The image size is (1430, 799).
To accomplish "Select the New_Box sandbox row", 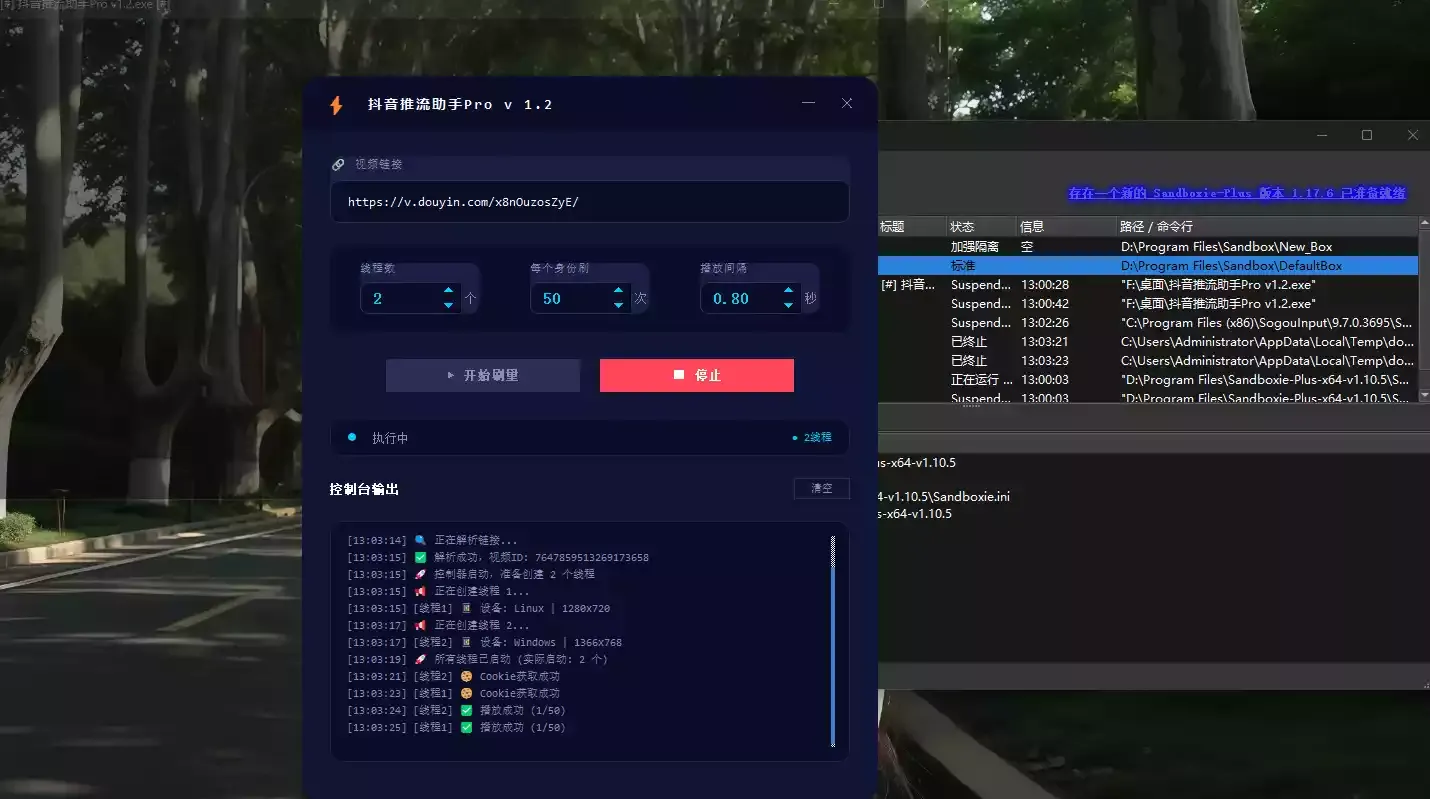I will (1148, 246).
